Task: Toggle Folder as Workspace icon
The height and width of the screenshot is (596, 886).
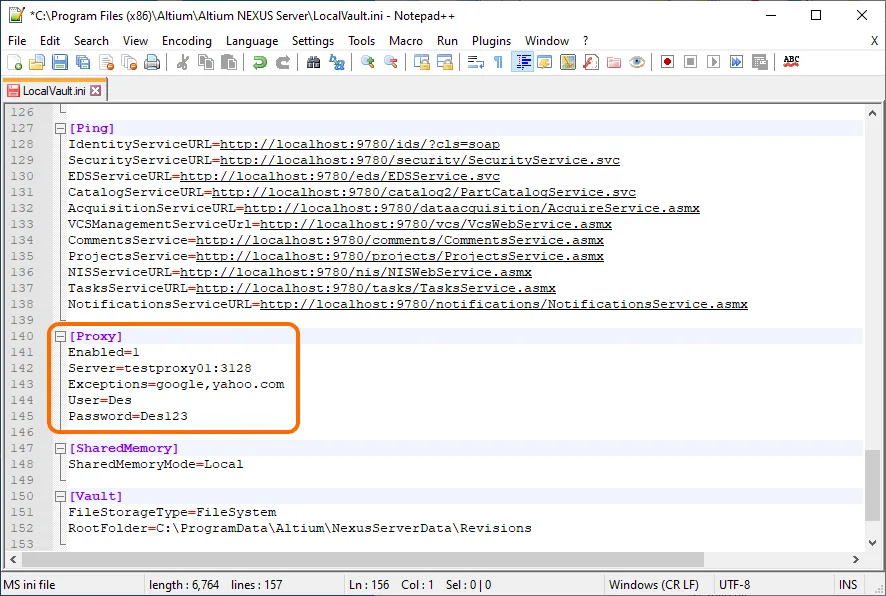Action: click(x=614, y=62)
